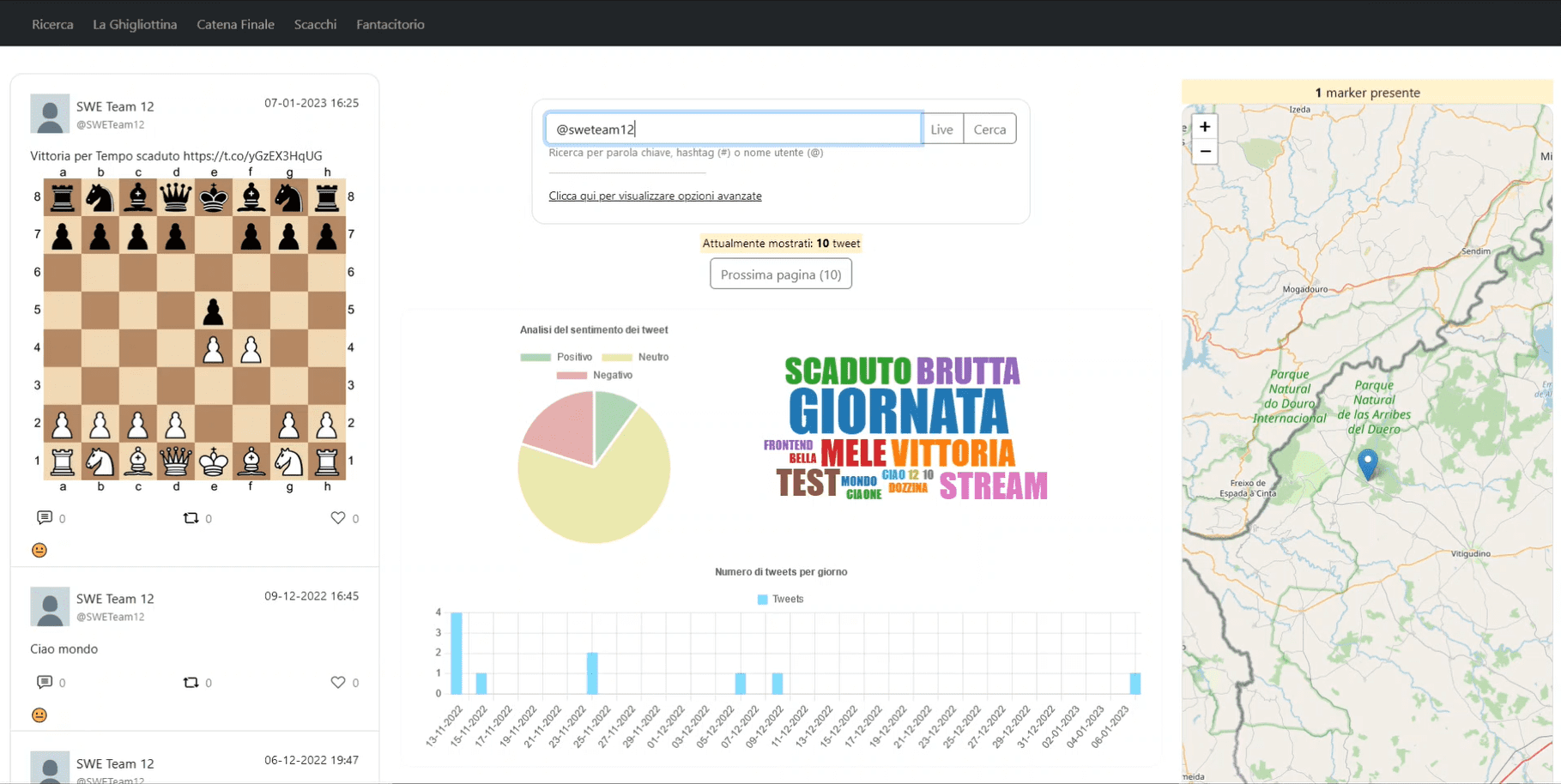This screenshot has width=1561, height=784.
Task: Load Prossima pagina (10) tweets
Action: pyautogui.click(x=780, y=274)
